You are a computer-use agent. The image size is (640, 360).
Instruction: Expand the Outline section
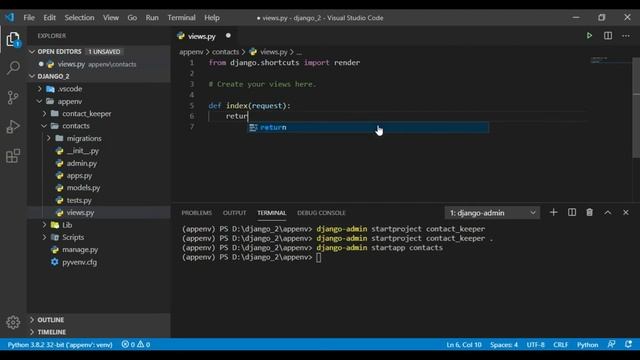click(x=99, y=320)
